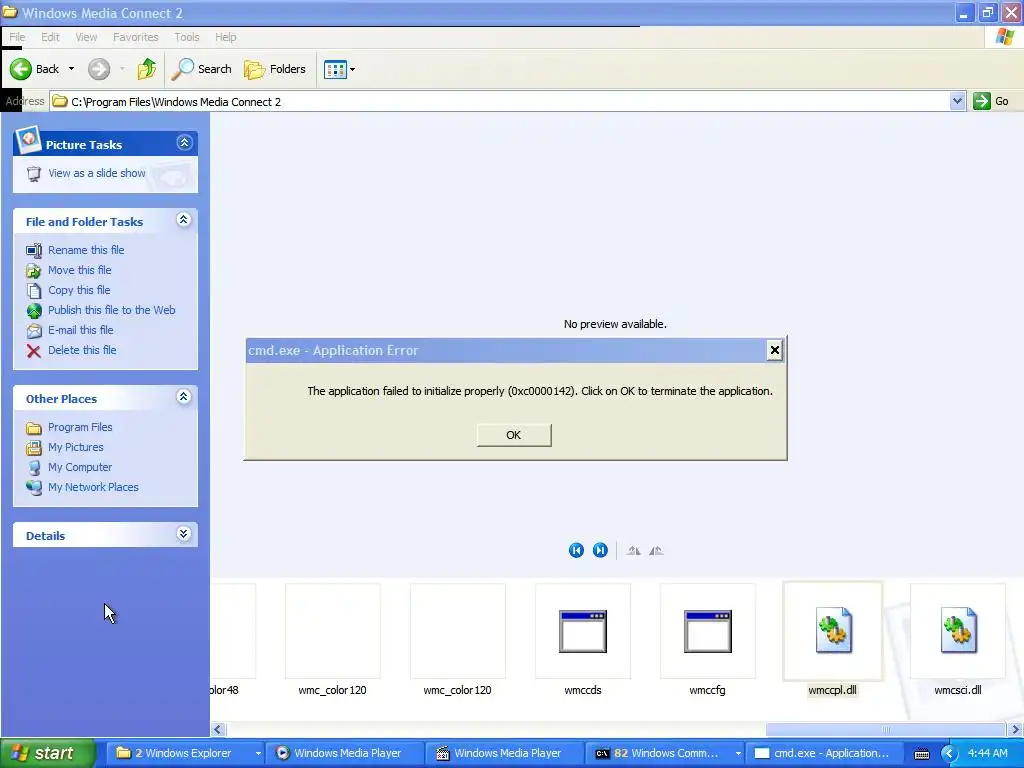The image size is (1024, 768).
Task: Switch to cmd.exe Application taskbar button
Action: click(x=825, y=754)
